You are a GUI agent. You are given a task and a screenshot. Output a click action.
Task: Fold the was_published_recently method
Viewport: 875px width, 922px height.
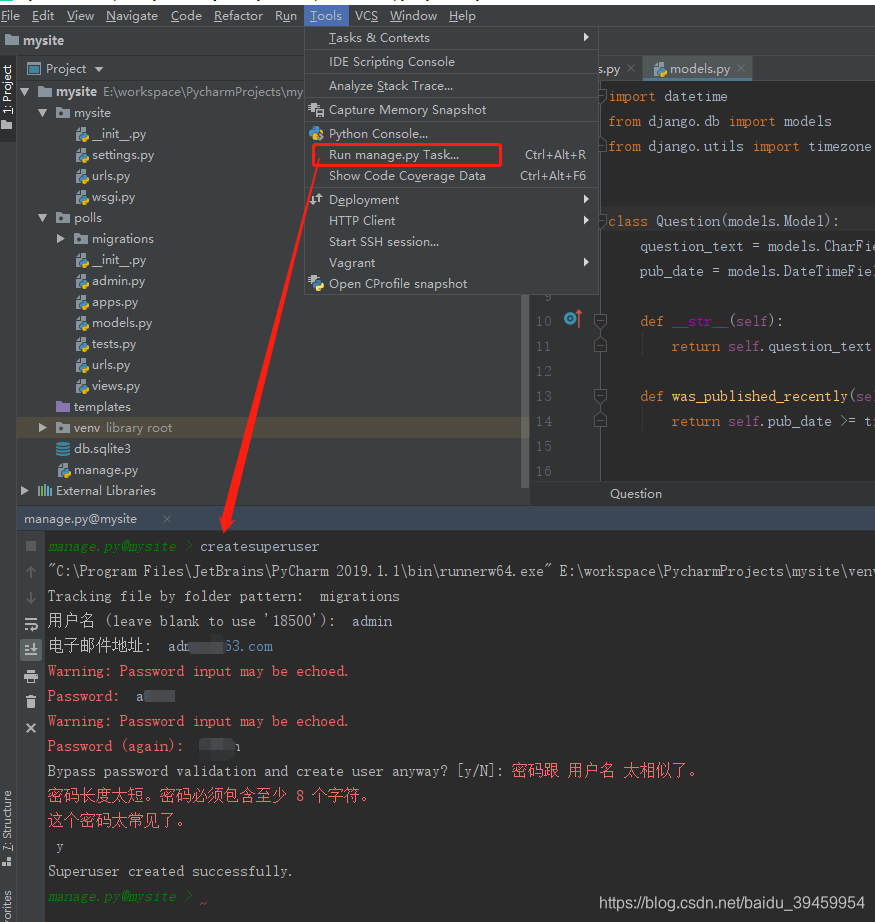click(600, 396)
